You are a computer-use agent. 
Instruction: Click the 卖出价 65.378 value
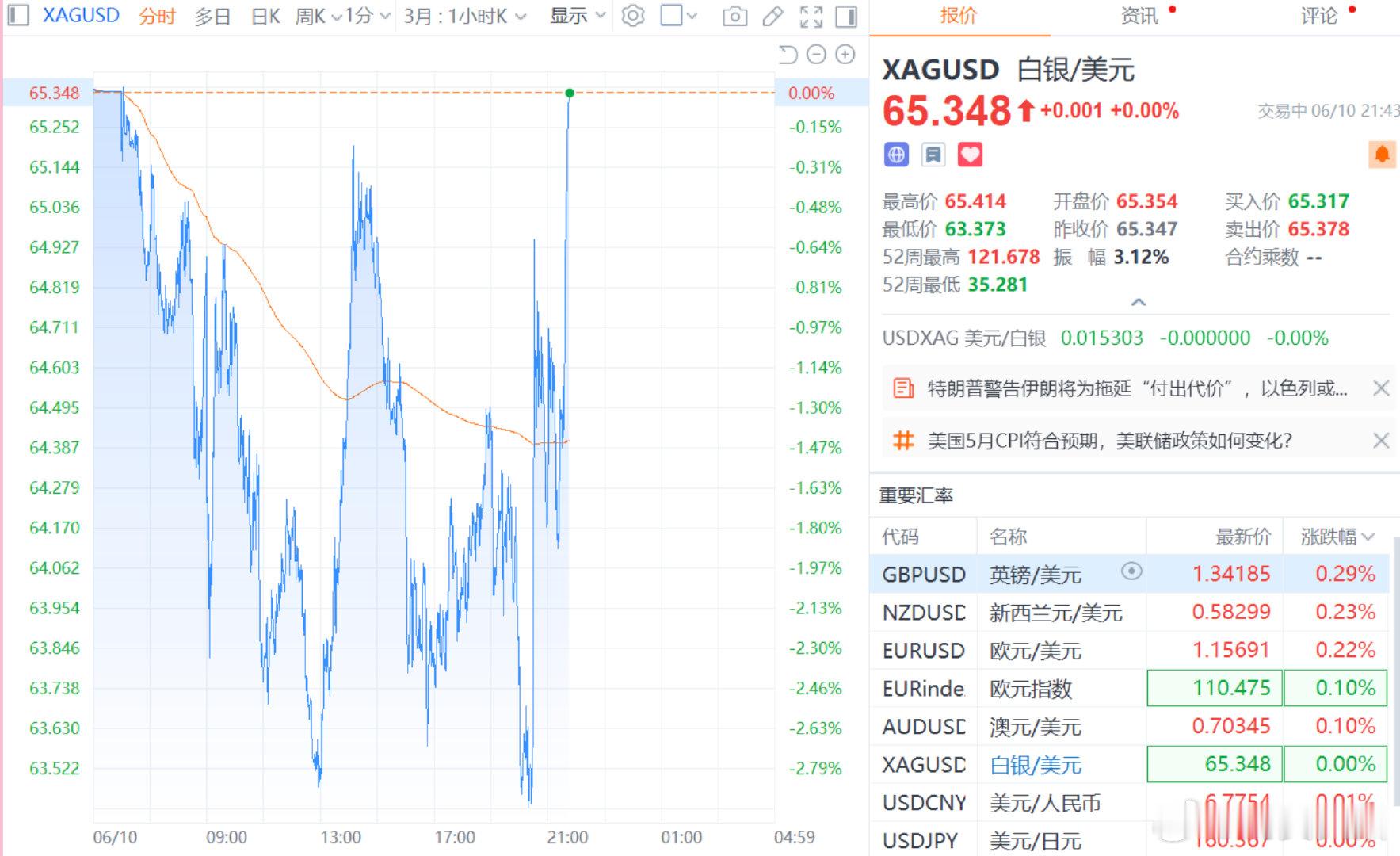click(1318, 229)
